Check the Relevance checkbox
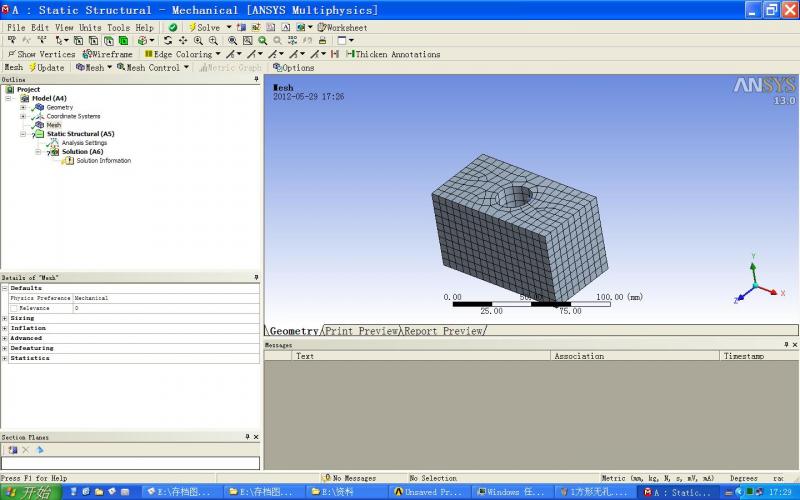 (14, 308)
